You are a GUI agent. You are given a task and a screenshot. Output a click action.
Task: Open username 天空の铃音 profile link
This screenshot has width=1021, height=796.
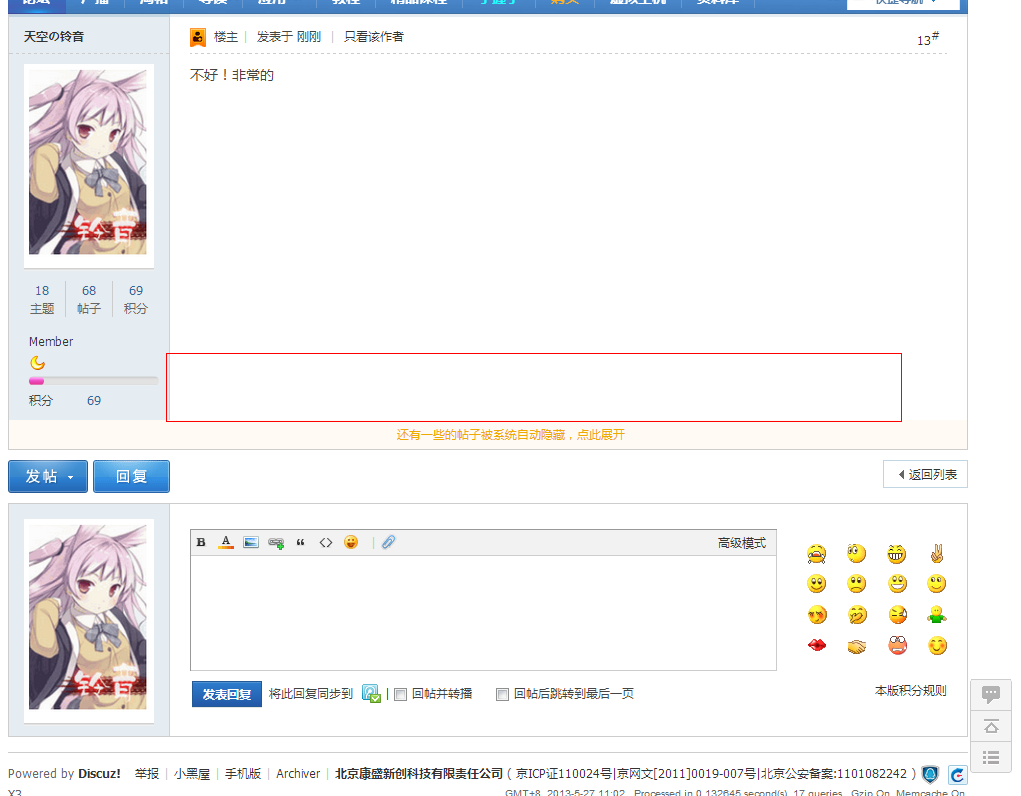(x=54, y=36)
